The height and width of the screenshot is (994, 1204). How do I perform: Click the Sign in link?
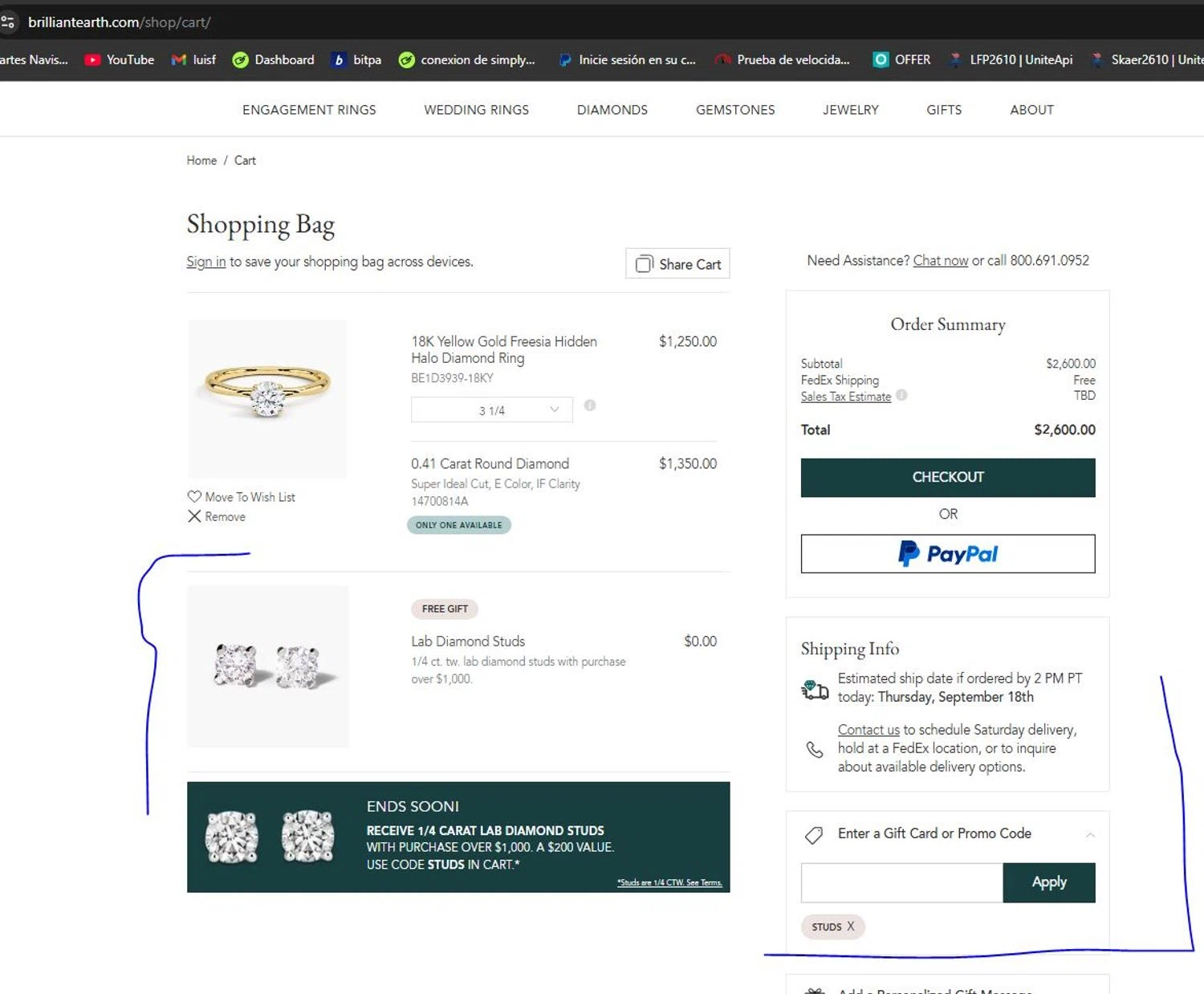(206, 262)
